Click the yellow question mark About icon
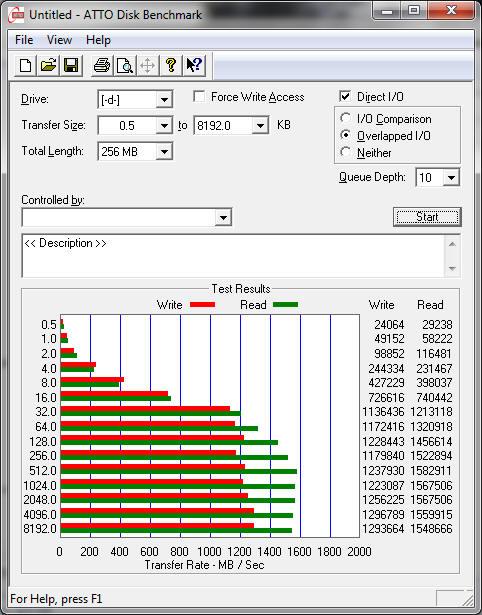Image resolution: width=482 pixels, height=615 pixels. [171, 65]
